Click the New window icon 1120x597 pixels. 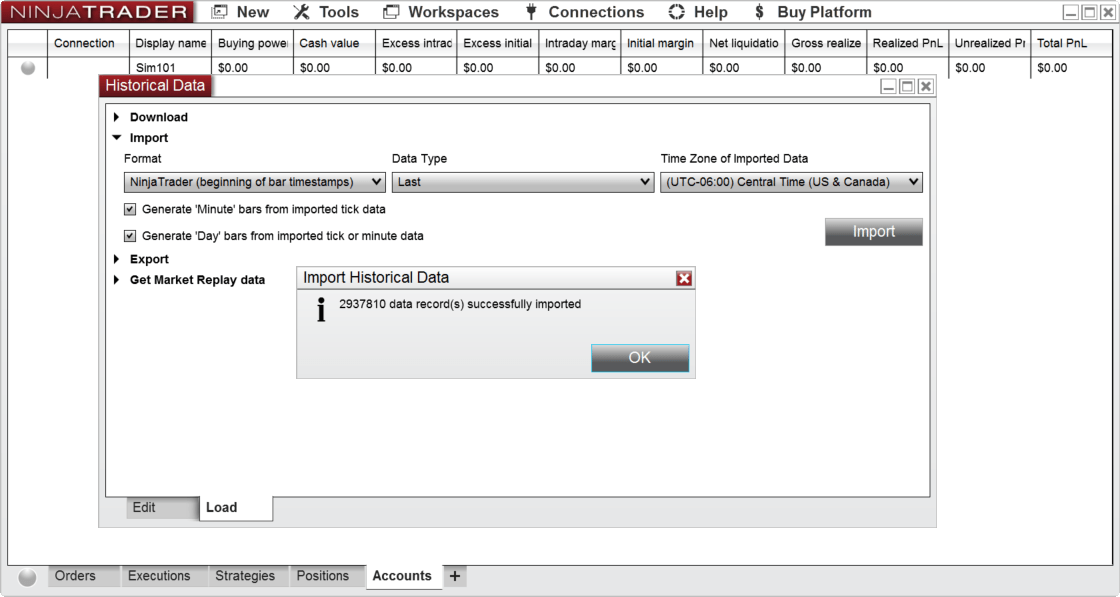pyautogui.click(x=220, y=12)
